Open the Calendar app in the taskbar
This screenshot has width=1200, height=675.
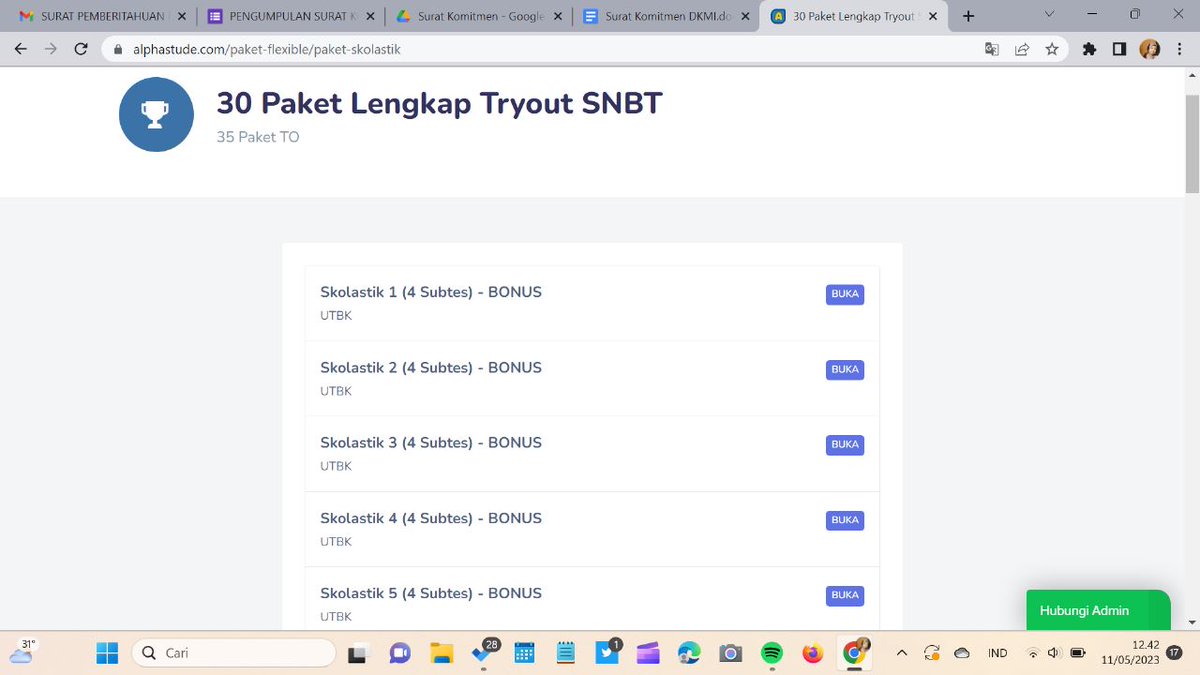pyautogui.click(x=524, y=653)
